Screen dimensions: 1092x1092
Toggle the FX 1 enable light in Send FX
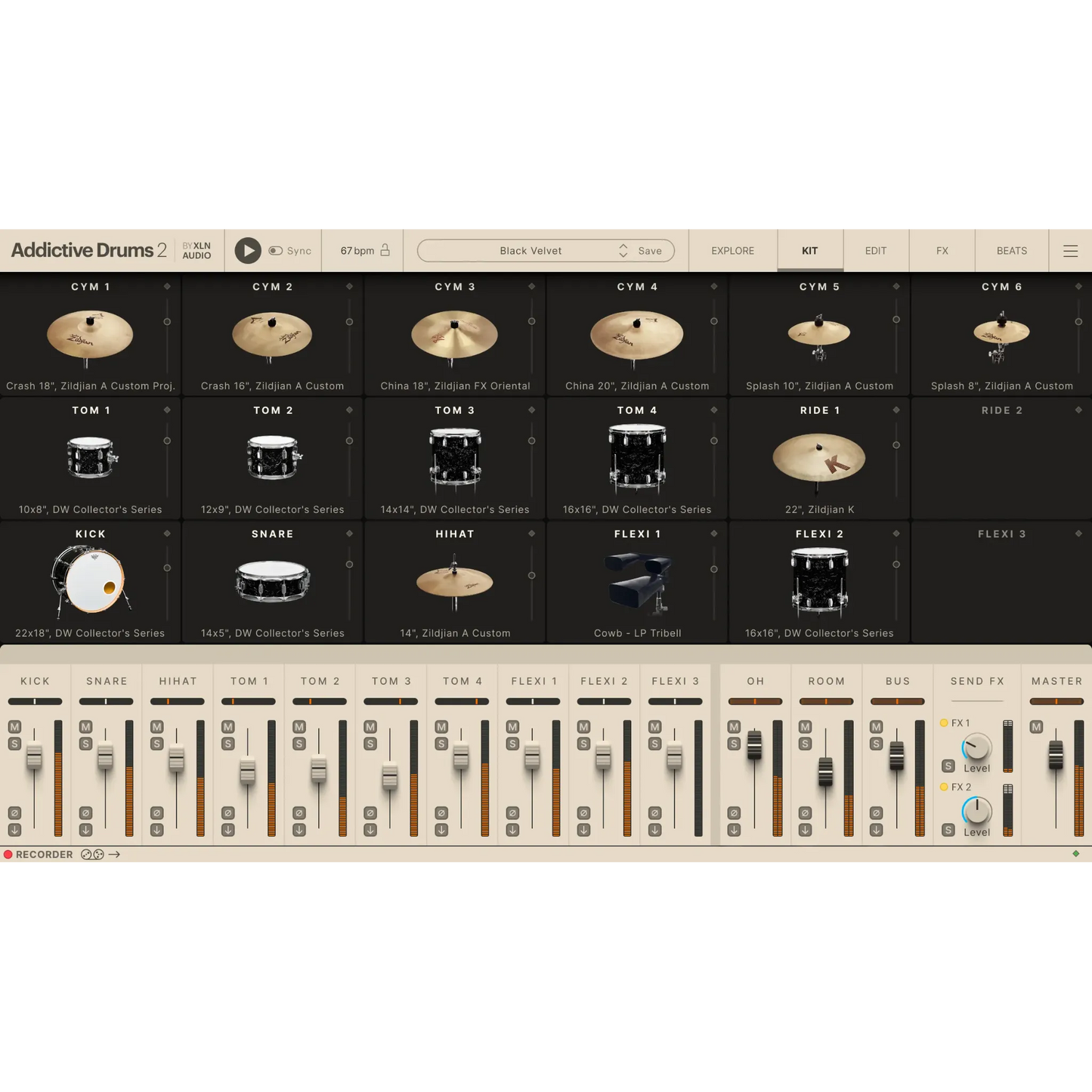click(x=944, y=722)
